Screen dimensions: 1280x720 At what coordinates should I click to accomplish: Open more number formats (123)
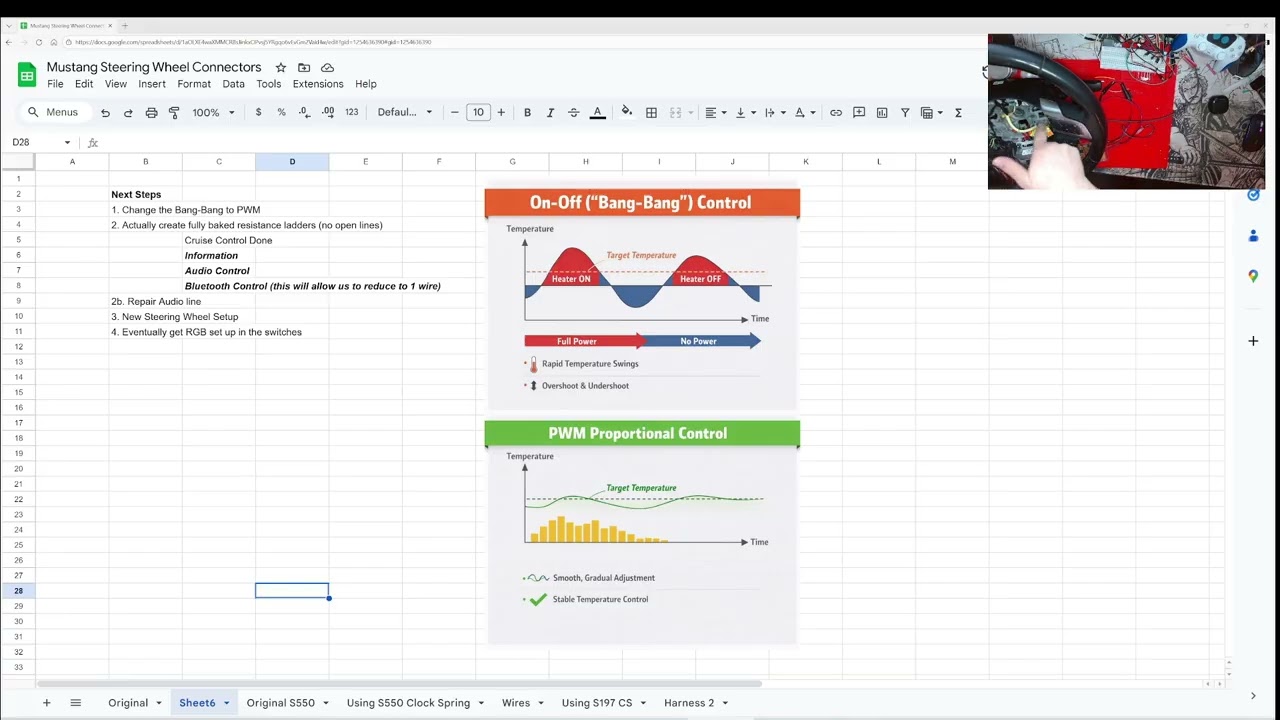351,113
